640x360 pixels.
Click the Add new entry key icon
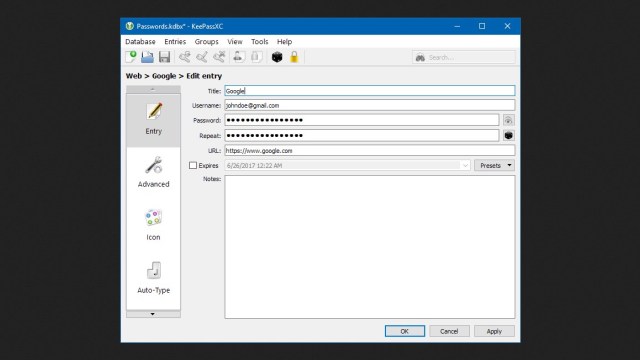click(x=184, y=57)
